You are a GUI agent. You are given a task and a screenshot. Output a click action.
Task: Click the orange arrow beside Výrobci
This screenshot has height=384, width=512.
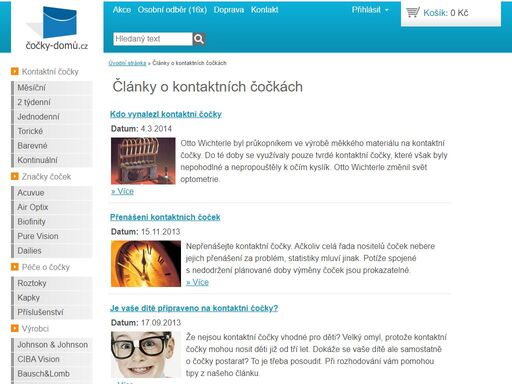(x=15, y=328)
